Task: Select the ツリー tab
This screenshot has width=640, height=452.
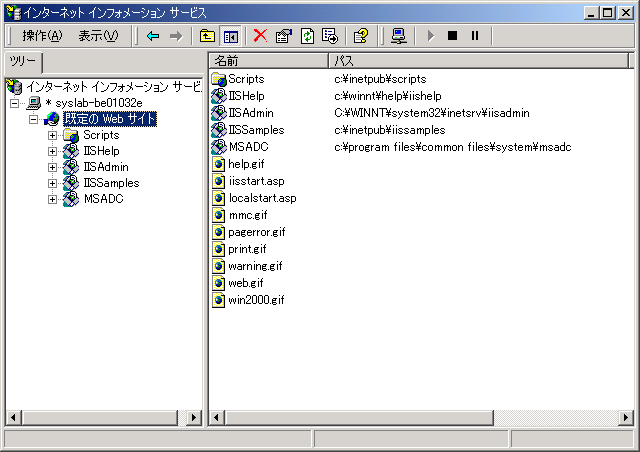Action: [x=23, y=62]
